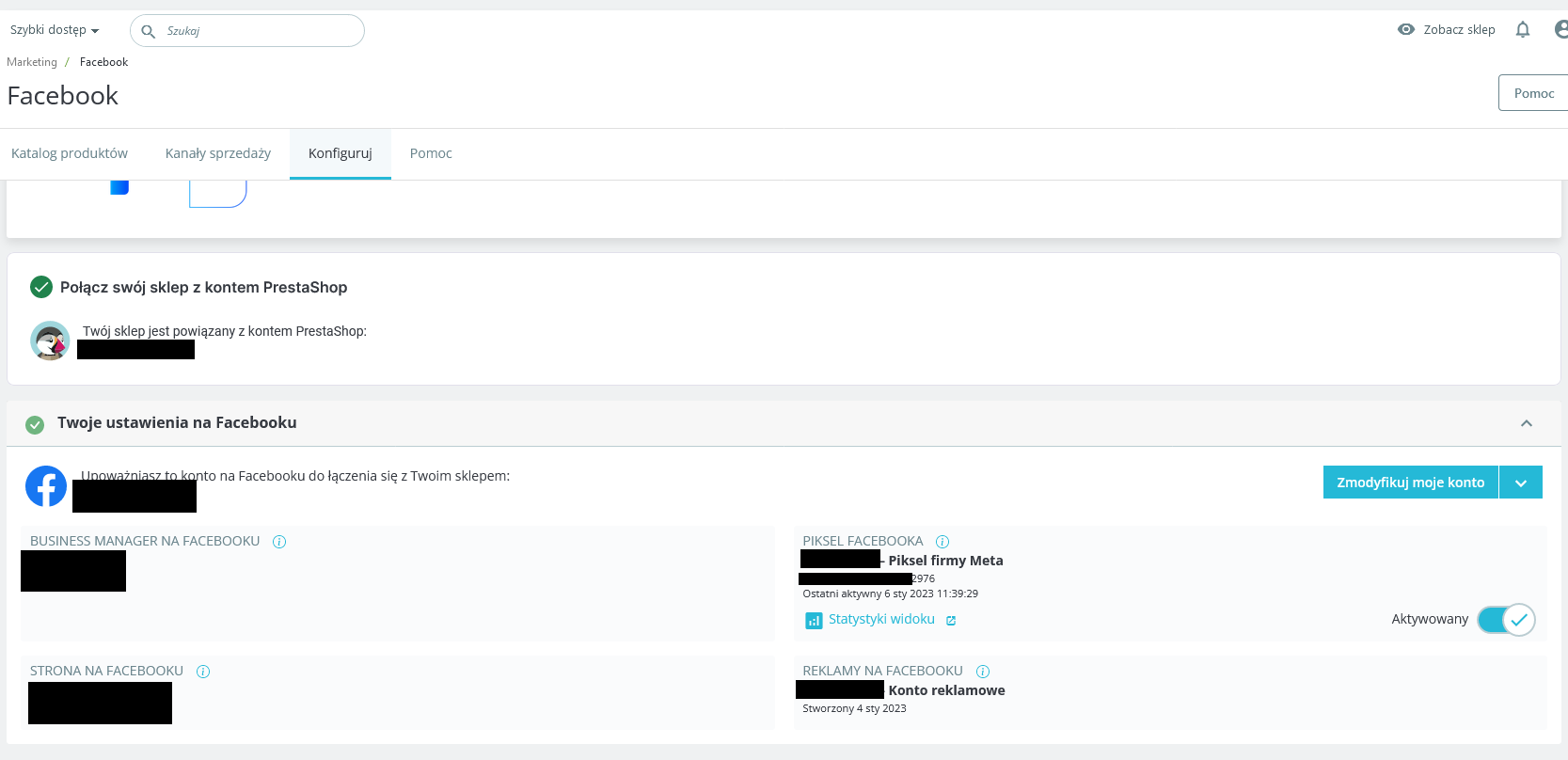Open the notifications bell
1568x760 pixels.
tap(1523, 30)
